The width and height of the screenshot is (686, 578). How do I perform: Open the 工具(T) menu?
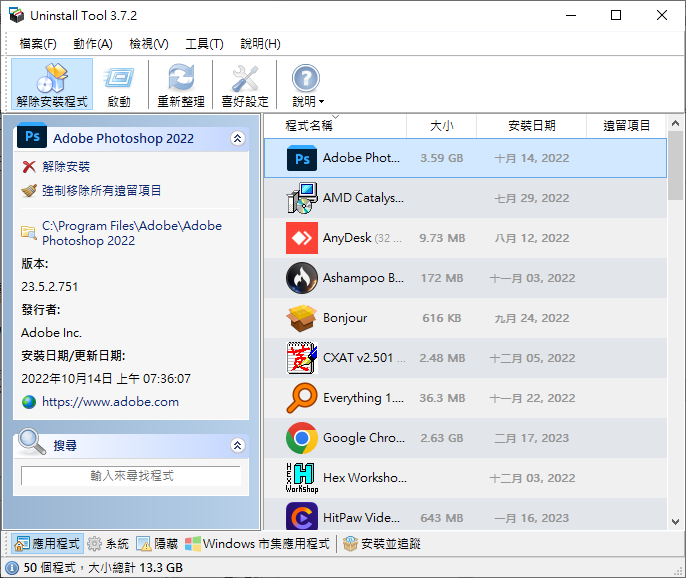point(204,44)
